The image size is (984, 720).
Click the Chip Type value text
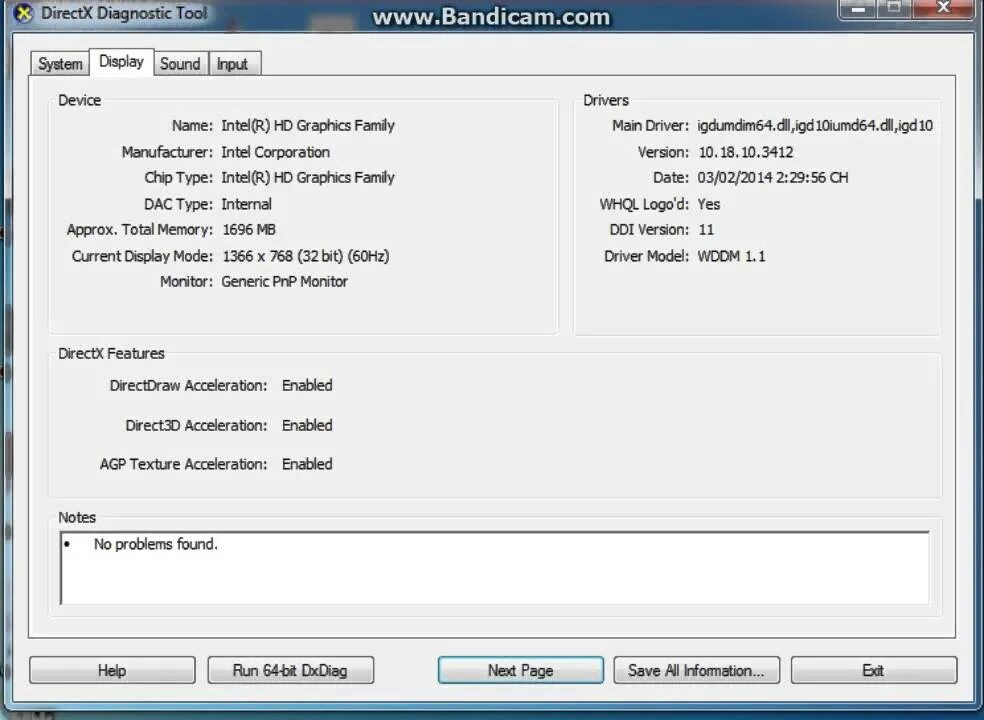pos(308,178)
